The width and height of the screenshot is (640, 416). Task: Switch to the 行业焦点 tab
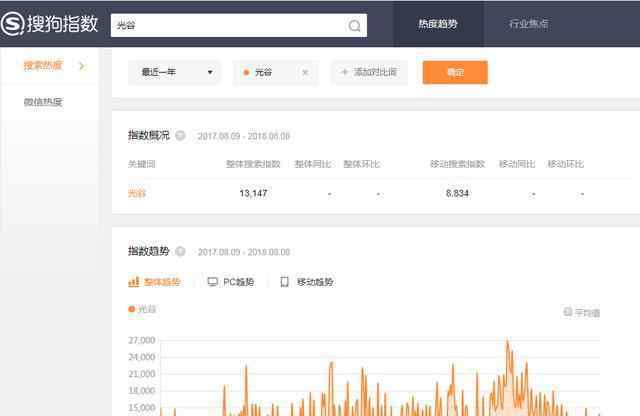point(528,24)
